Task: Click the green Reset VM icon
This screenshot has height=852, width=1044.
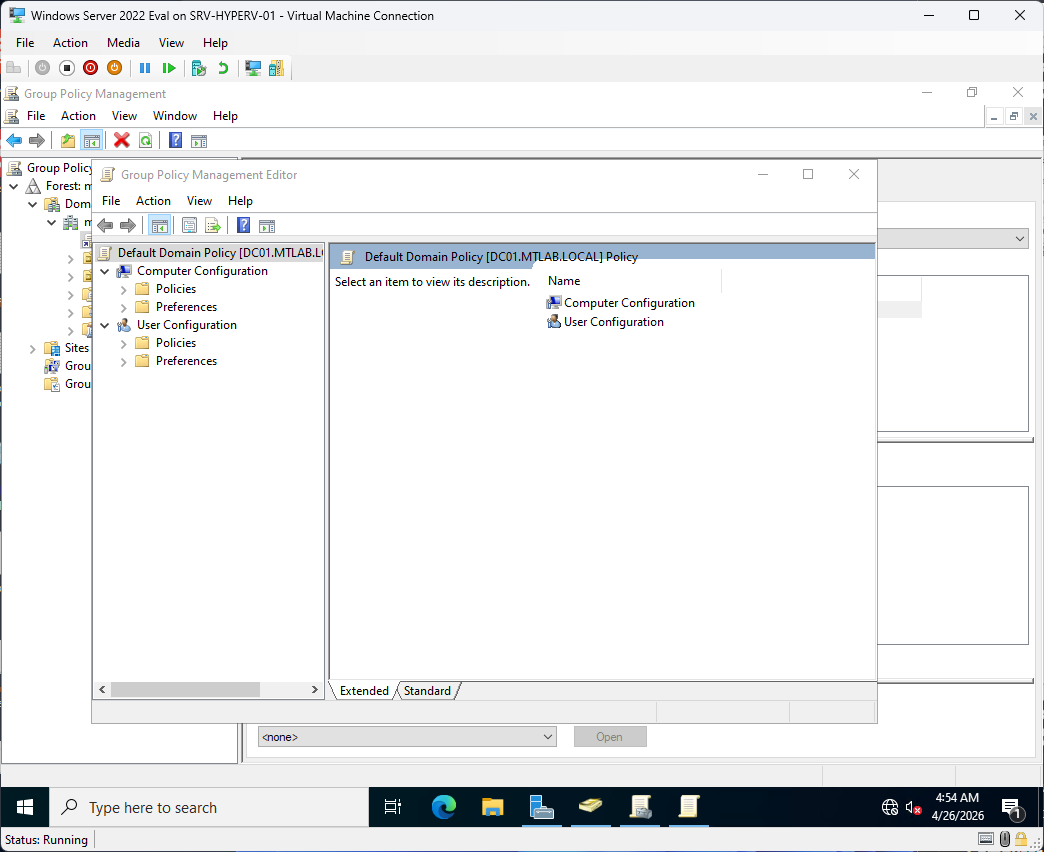Action: click(x=169, y=68)
